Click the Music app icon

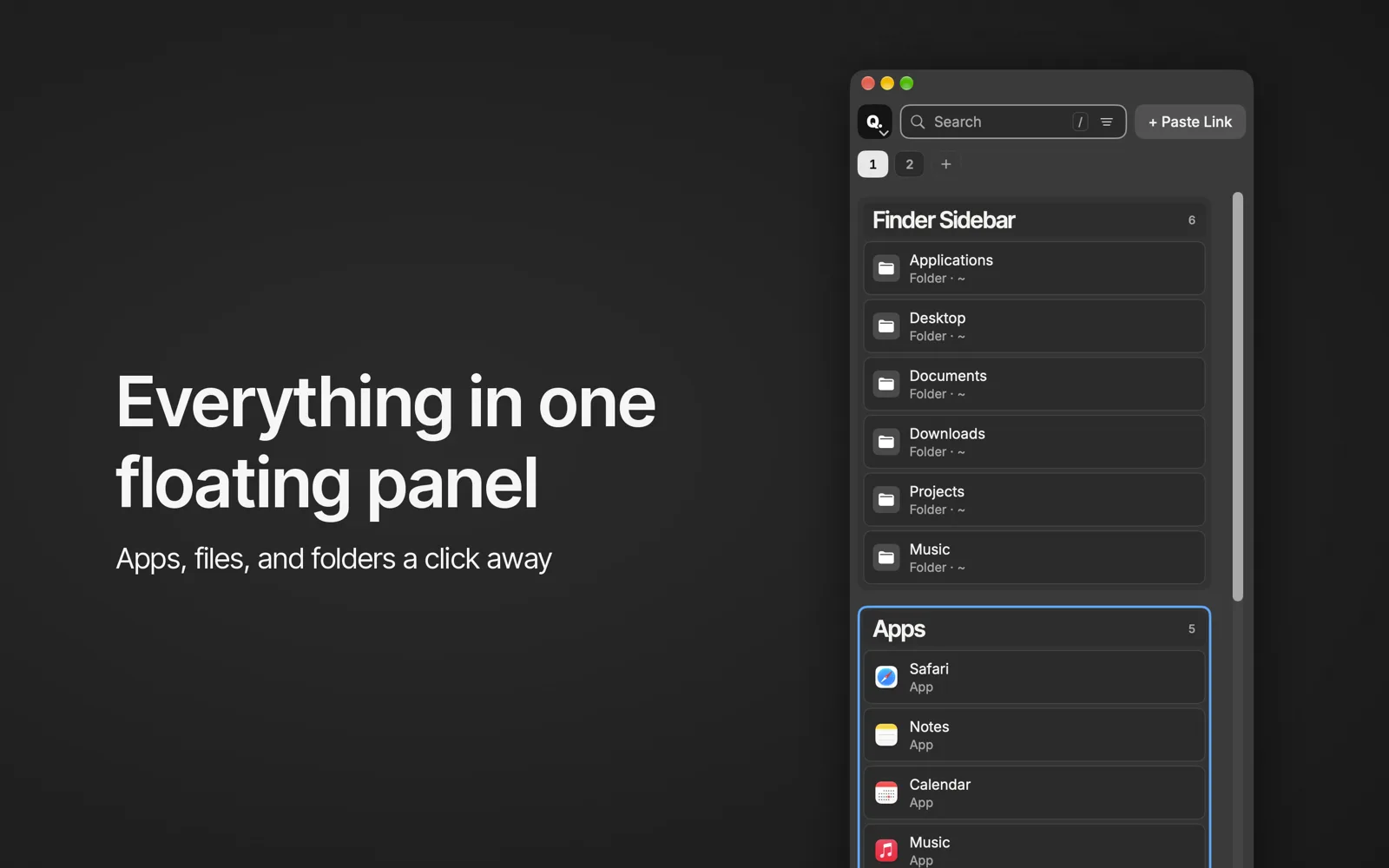click(886, 851)
